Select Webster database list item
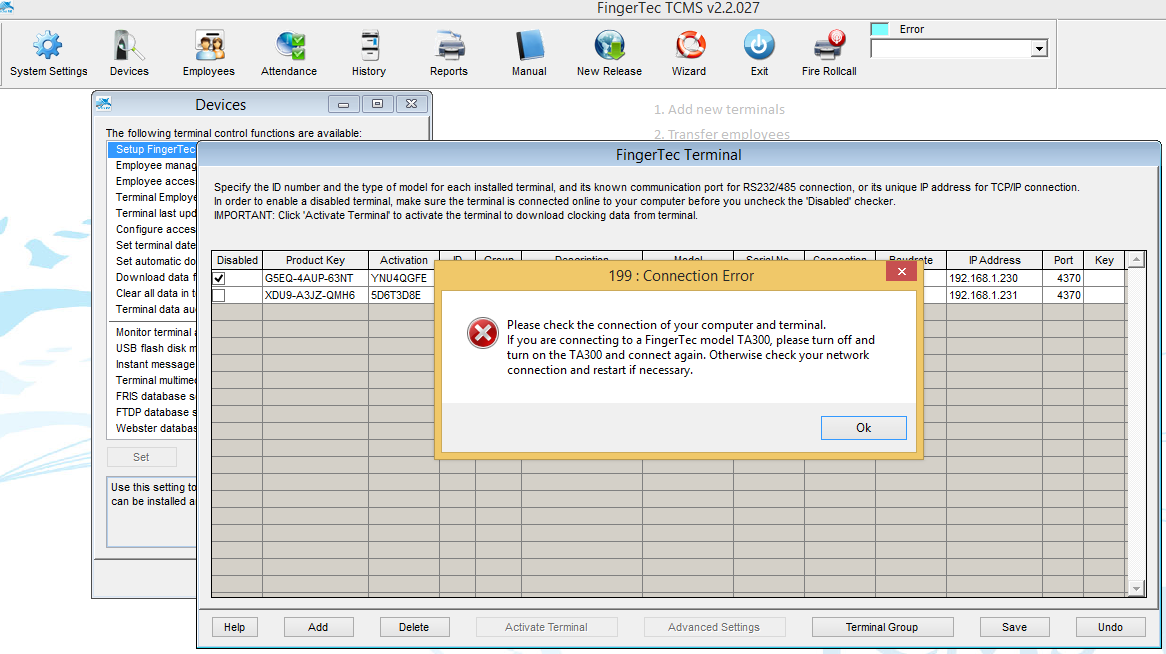Viewport: 1166px width, 654px height. (x=152, y=429)
